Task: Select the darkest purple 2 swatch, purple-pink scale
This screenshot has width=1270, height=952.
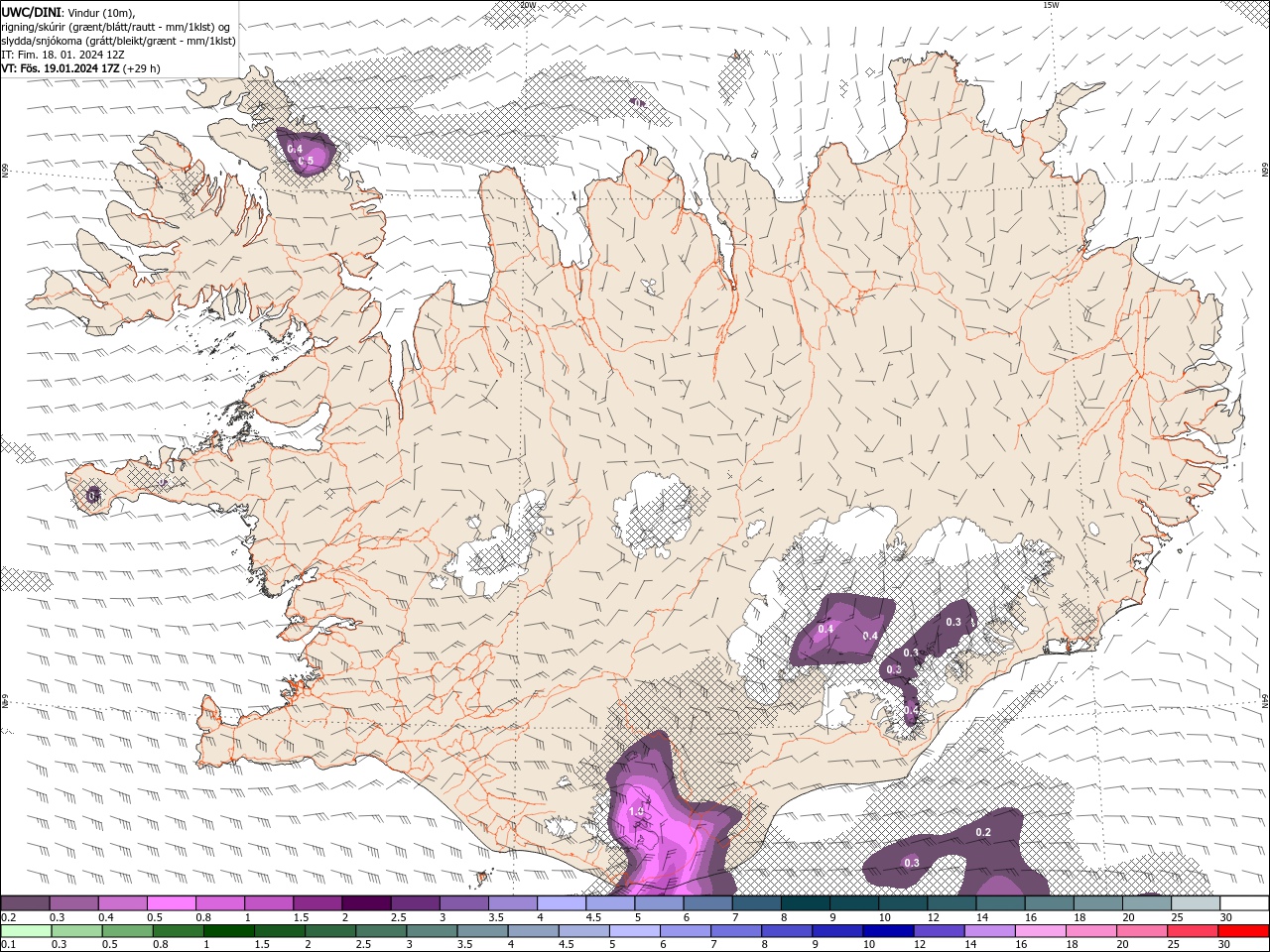Action: coord(366,903)
